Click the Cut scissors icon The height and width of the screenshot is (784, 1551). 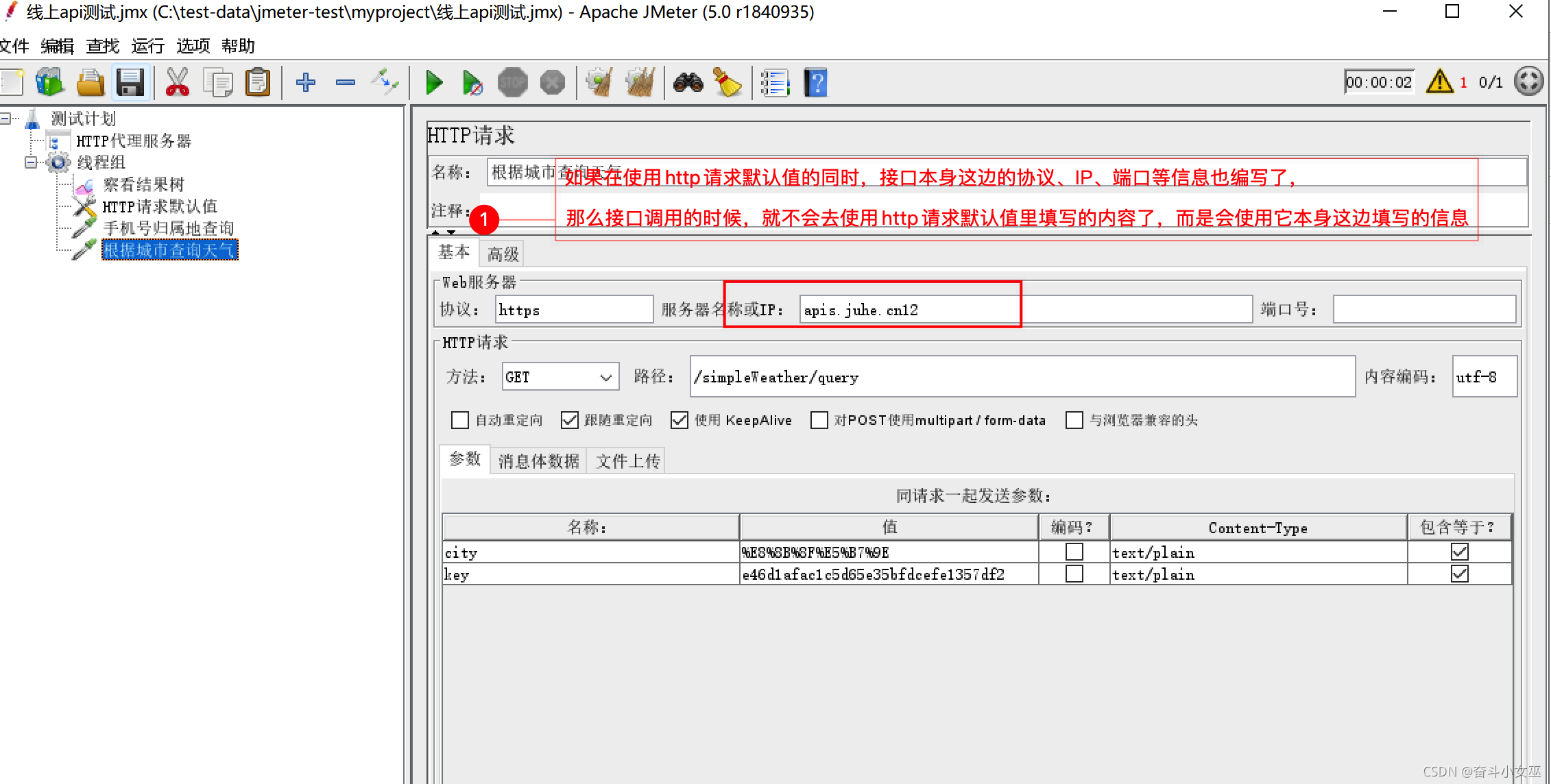[177, 82]
